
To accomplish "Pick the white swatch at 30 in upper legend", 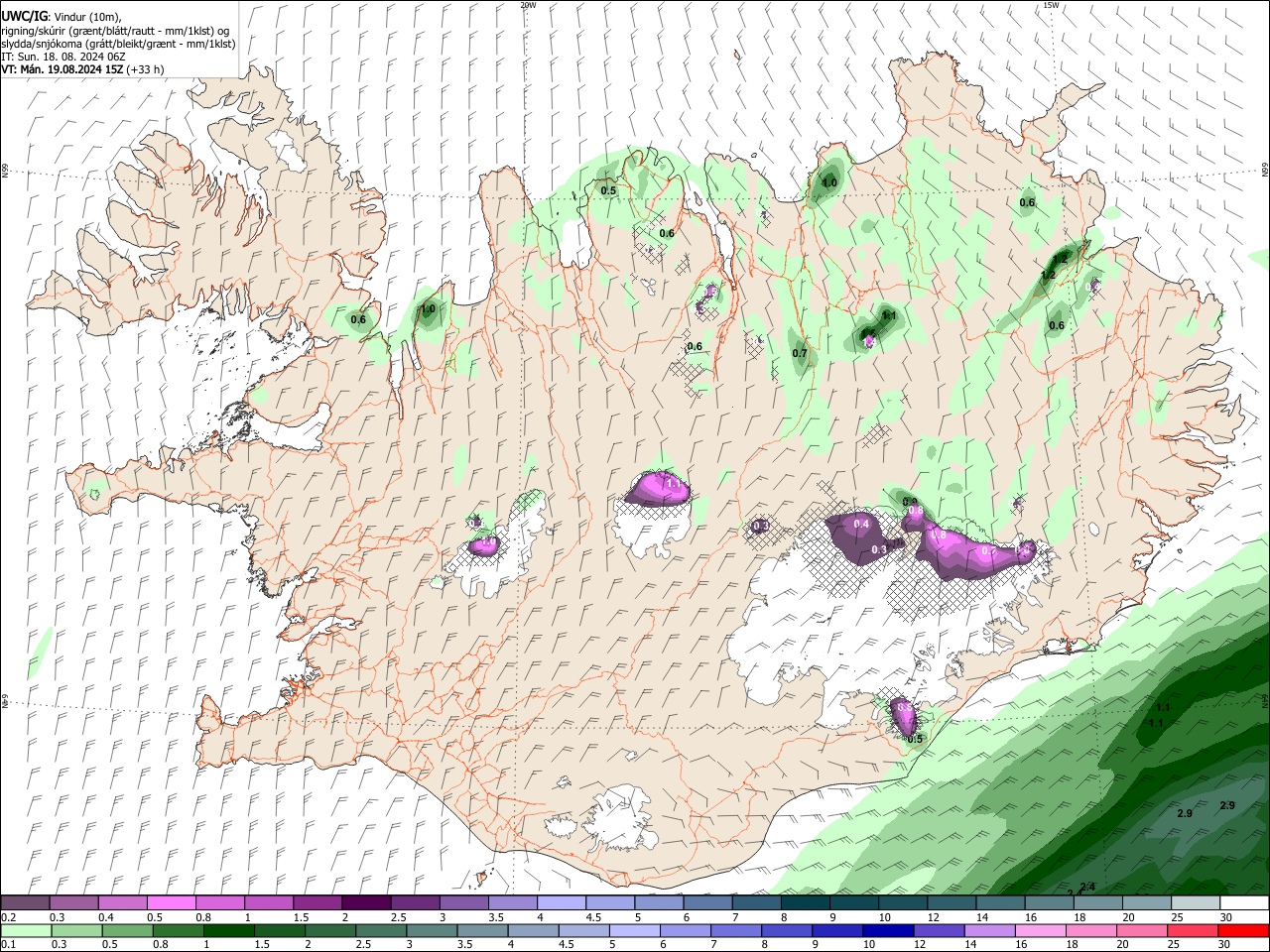I will (x=1244, y=903).
